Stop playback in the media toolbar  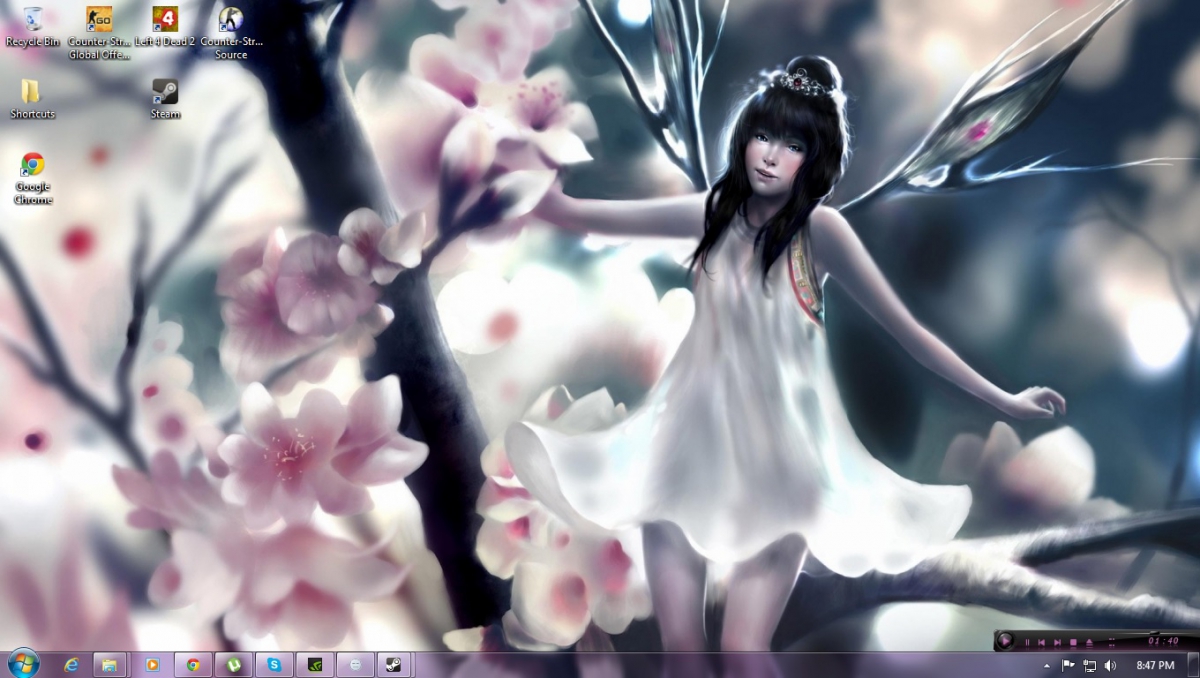1073,642
